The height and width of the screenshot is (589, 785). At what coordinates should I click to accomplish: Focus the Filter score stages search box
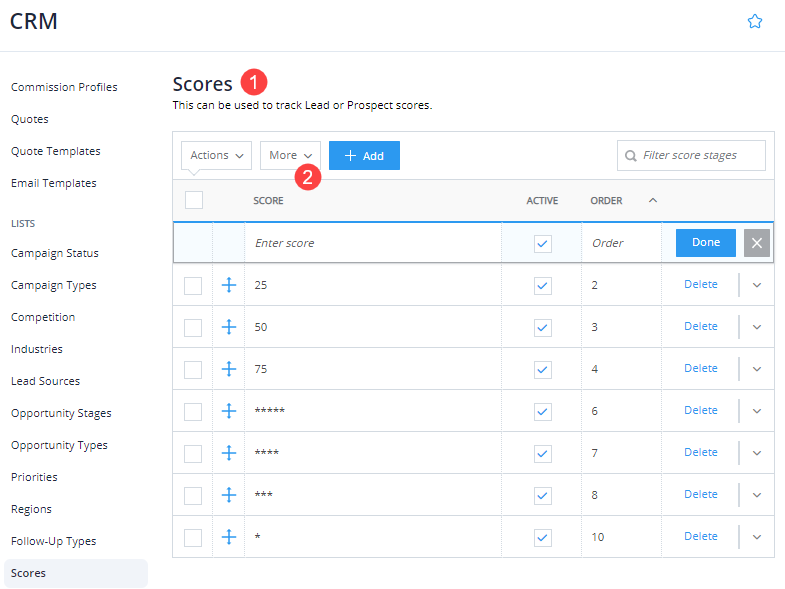coord(691,156)
